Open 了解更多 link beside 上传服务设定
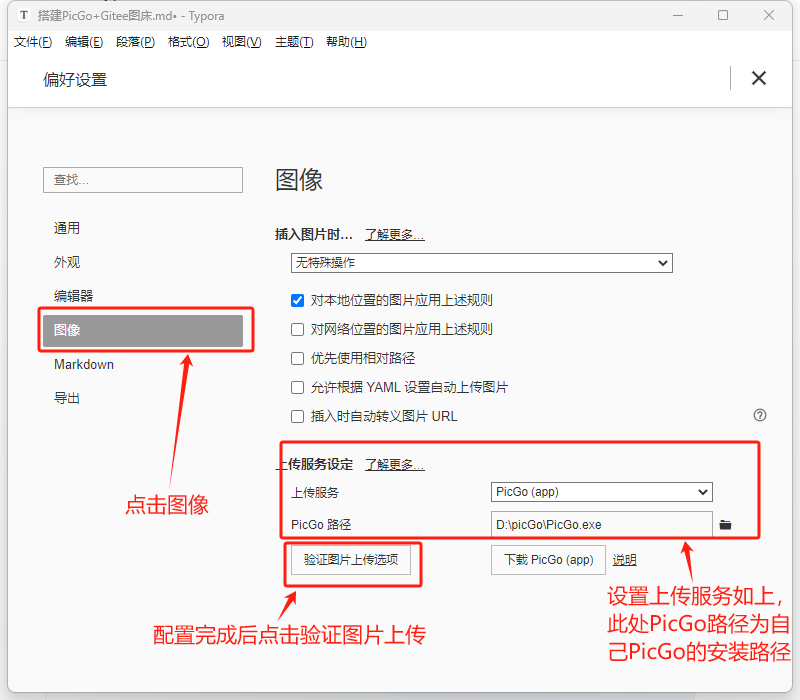Image resolution: width=800 pixels, height=700 pixels. coord(395,465)
